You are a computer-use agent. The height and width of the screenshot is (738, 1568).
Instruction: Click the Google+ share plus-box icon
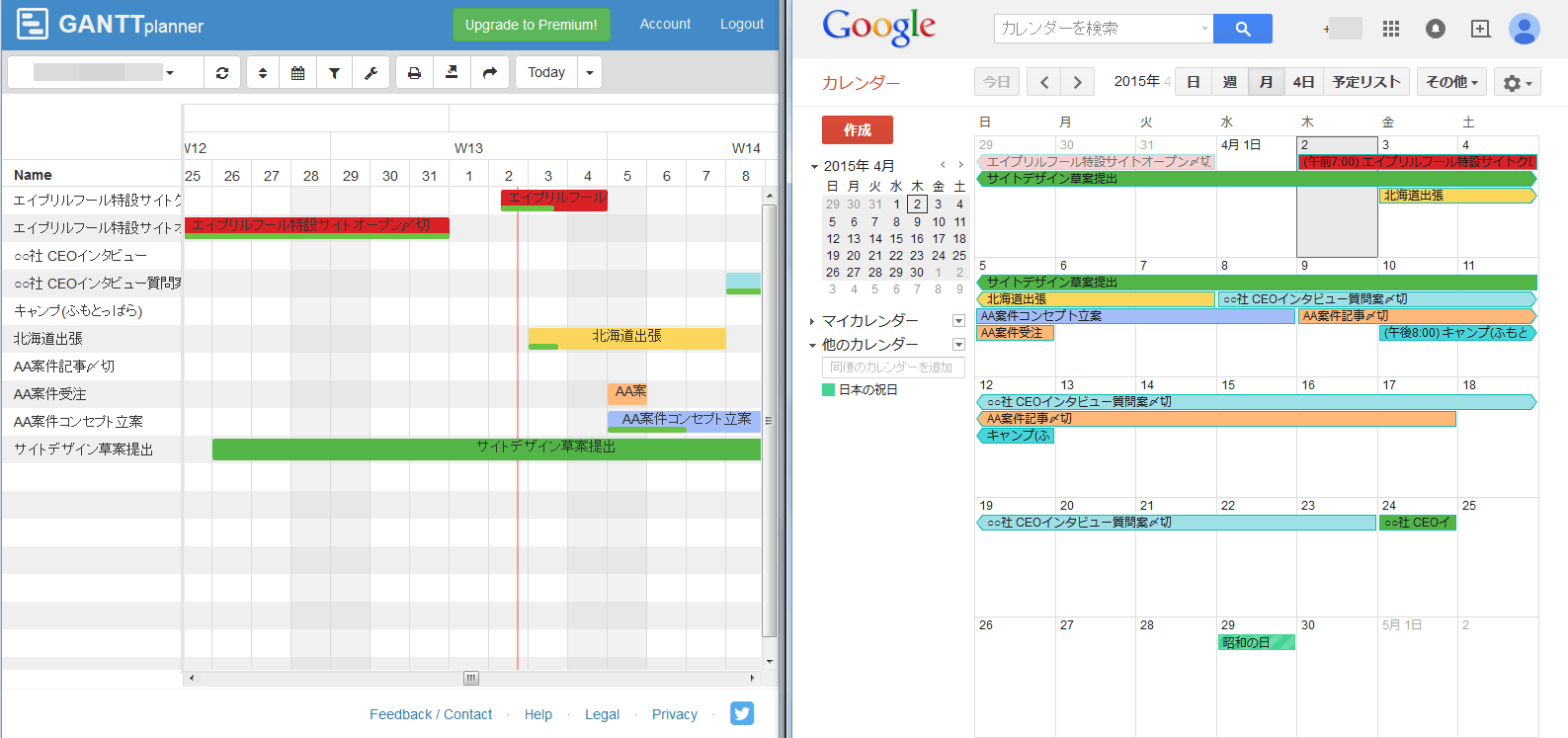(x=1480, y=29)
